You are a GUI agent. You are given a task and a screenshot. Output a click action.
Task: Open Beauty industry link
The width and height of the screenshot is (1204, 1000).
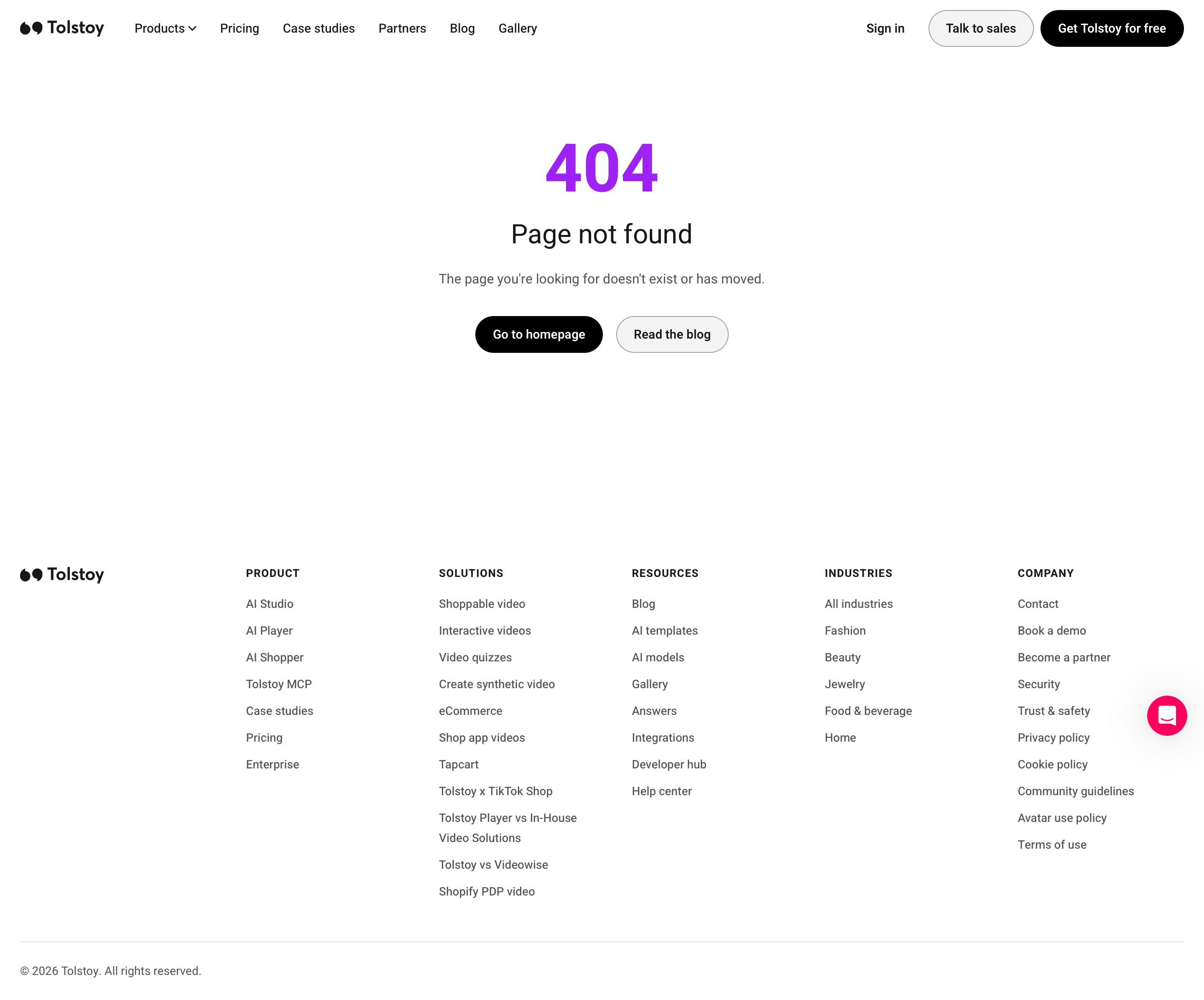[x=843, y=657]
